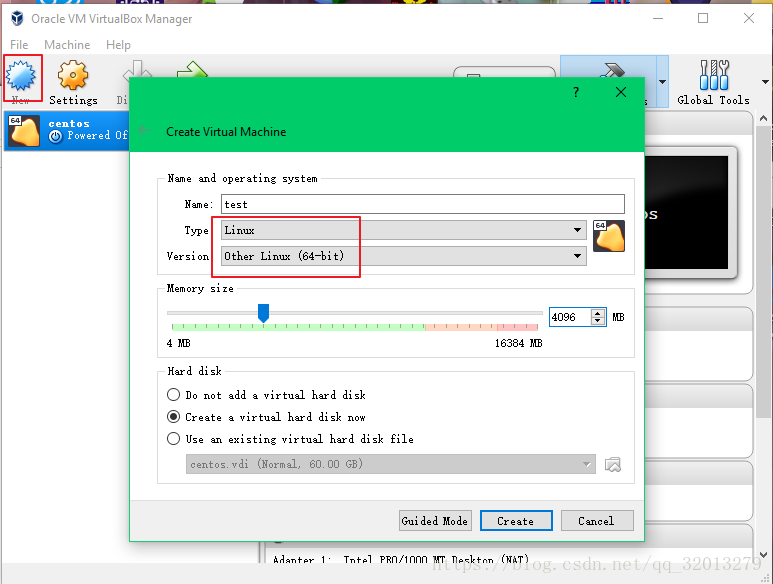Click the centos 64-bit OS icon in list
The height and width of the screenshot is (584, 773).
point(24,131)
